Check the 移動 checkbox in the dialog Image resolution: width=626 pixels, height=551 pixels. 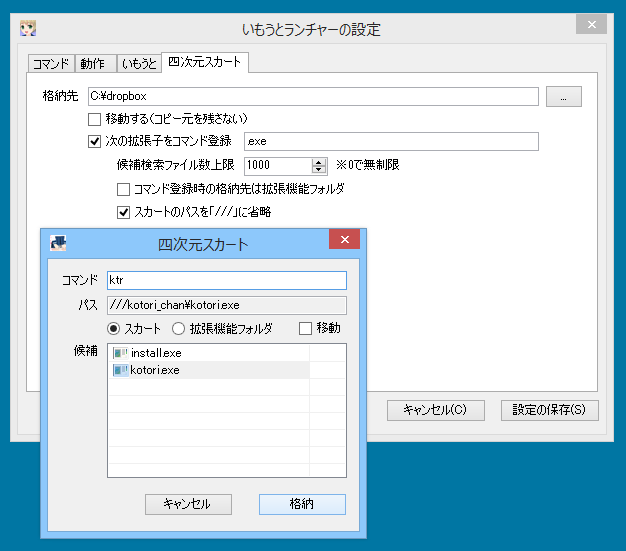[305, 329]
